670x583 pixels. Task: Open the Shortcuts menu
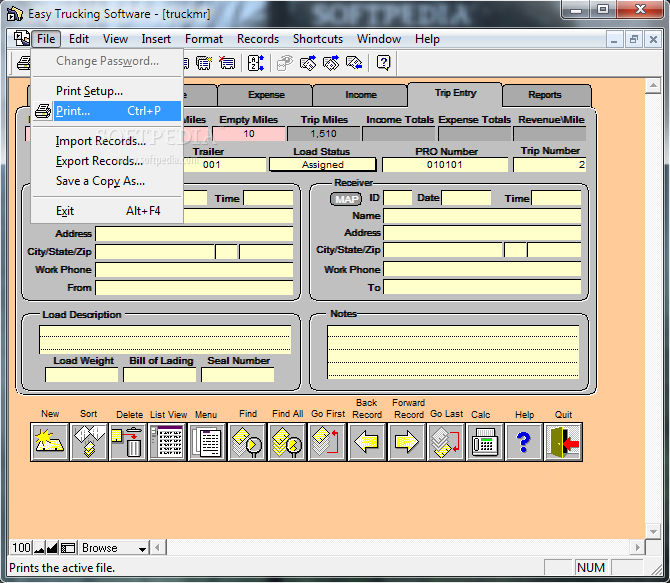pyautogui.click(x=317, y=39)
